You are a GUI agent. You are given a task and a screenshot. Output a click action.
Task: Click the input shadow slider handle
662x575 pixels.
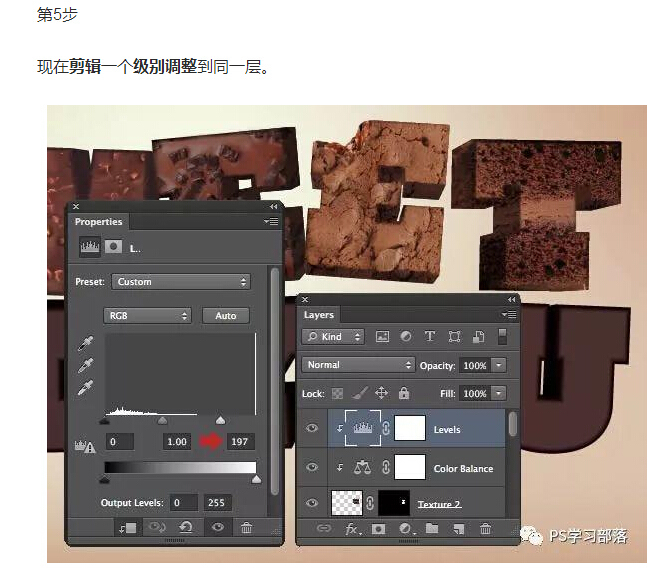(104, 421)
